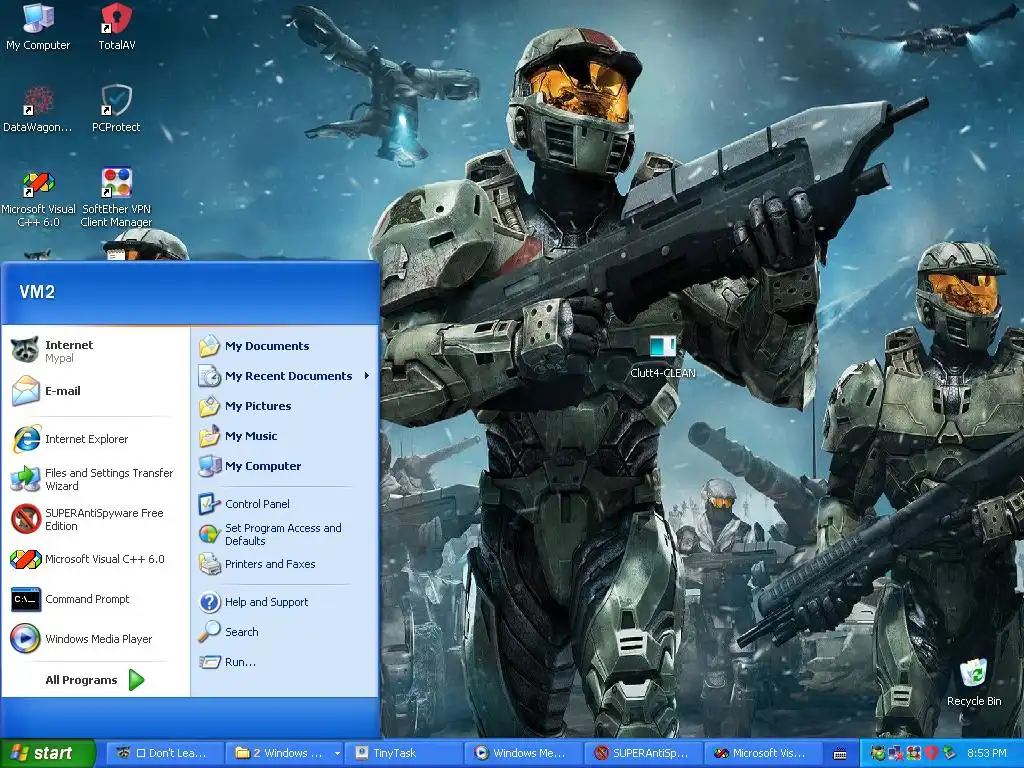Viewport: 1024px width, 768px height.
Task: Open Windows Media Player from Start menu
Action: pos(95,639)
